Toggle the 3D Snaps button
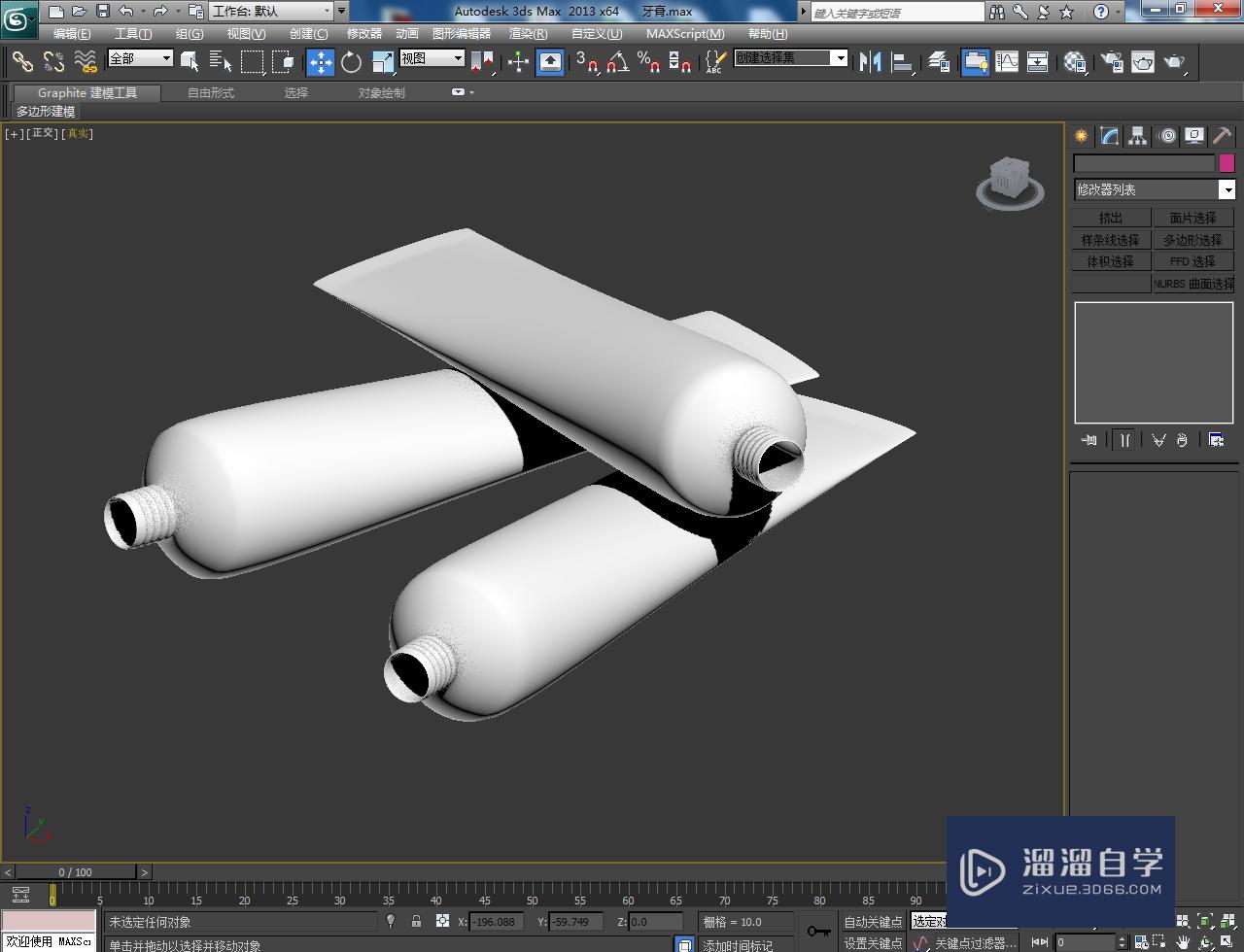 pos(586,62)
